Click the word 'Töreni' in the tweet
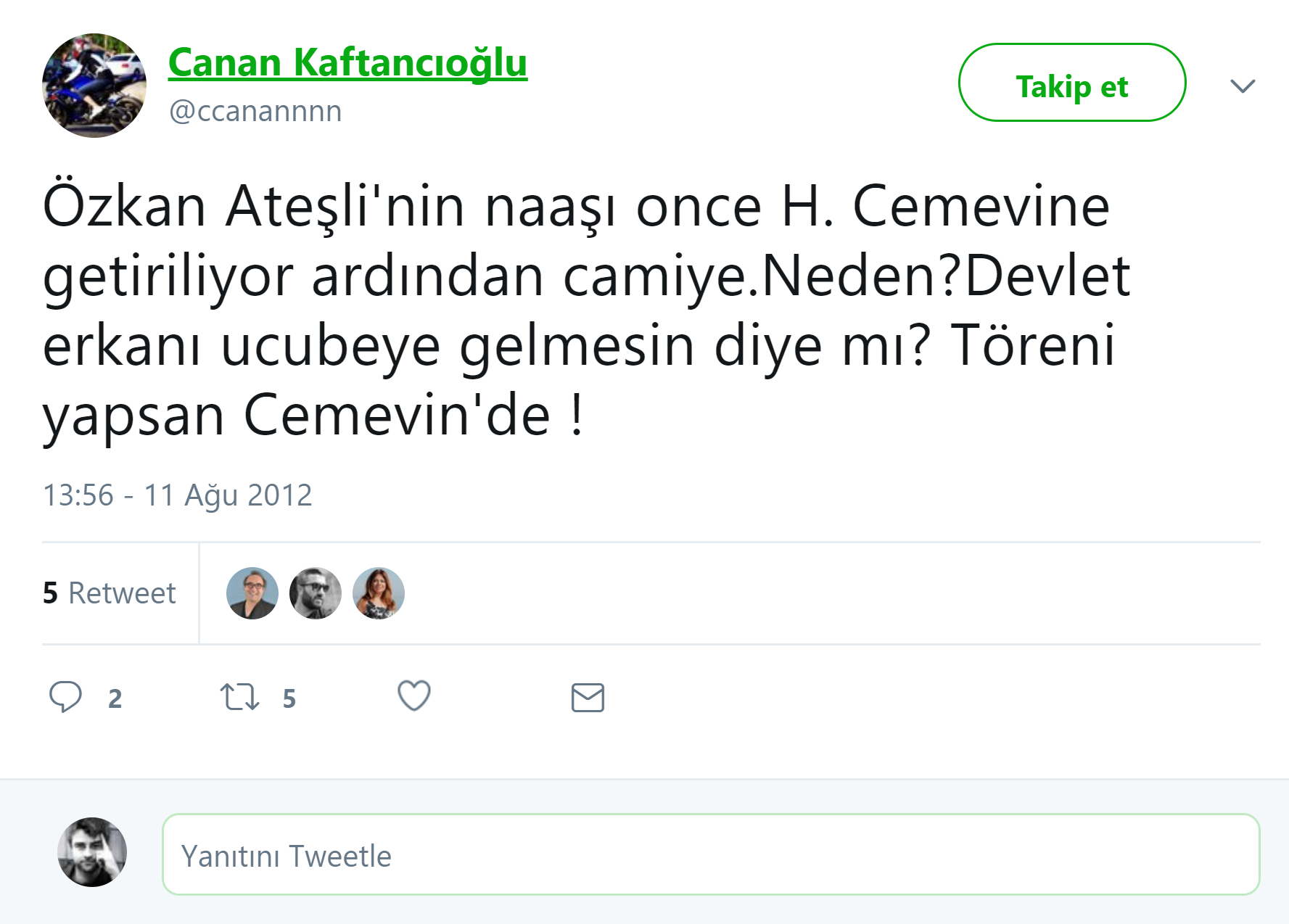Screen dimensions: 1289x924 (1032, 346)
